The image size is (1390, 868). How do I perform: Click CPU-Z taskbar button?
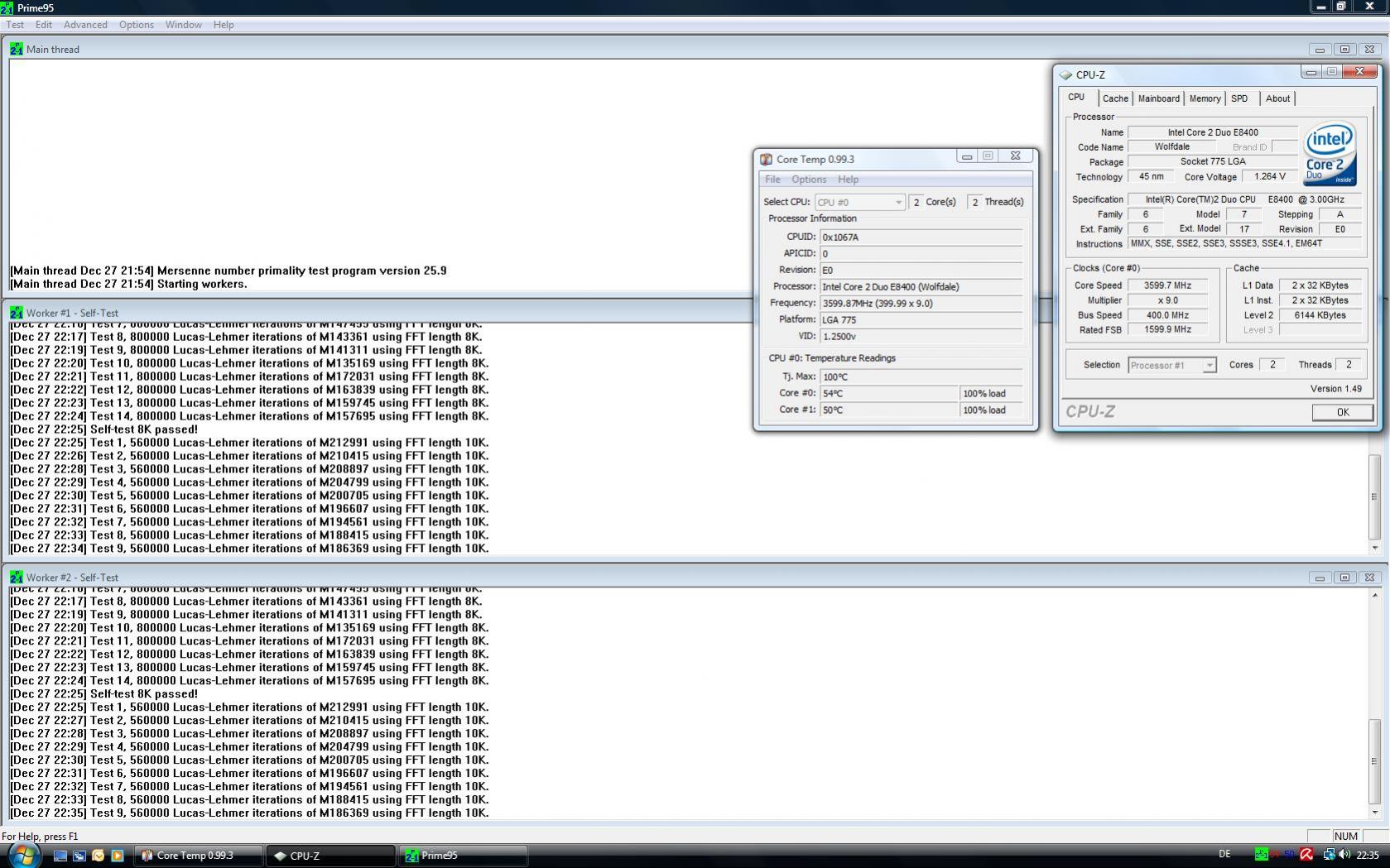(330, 856)
